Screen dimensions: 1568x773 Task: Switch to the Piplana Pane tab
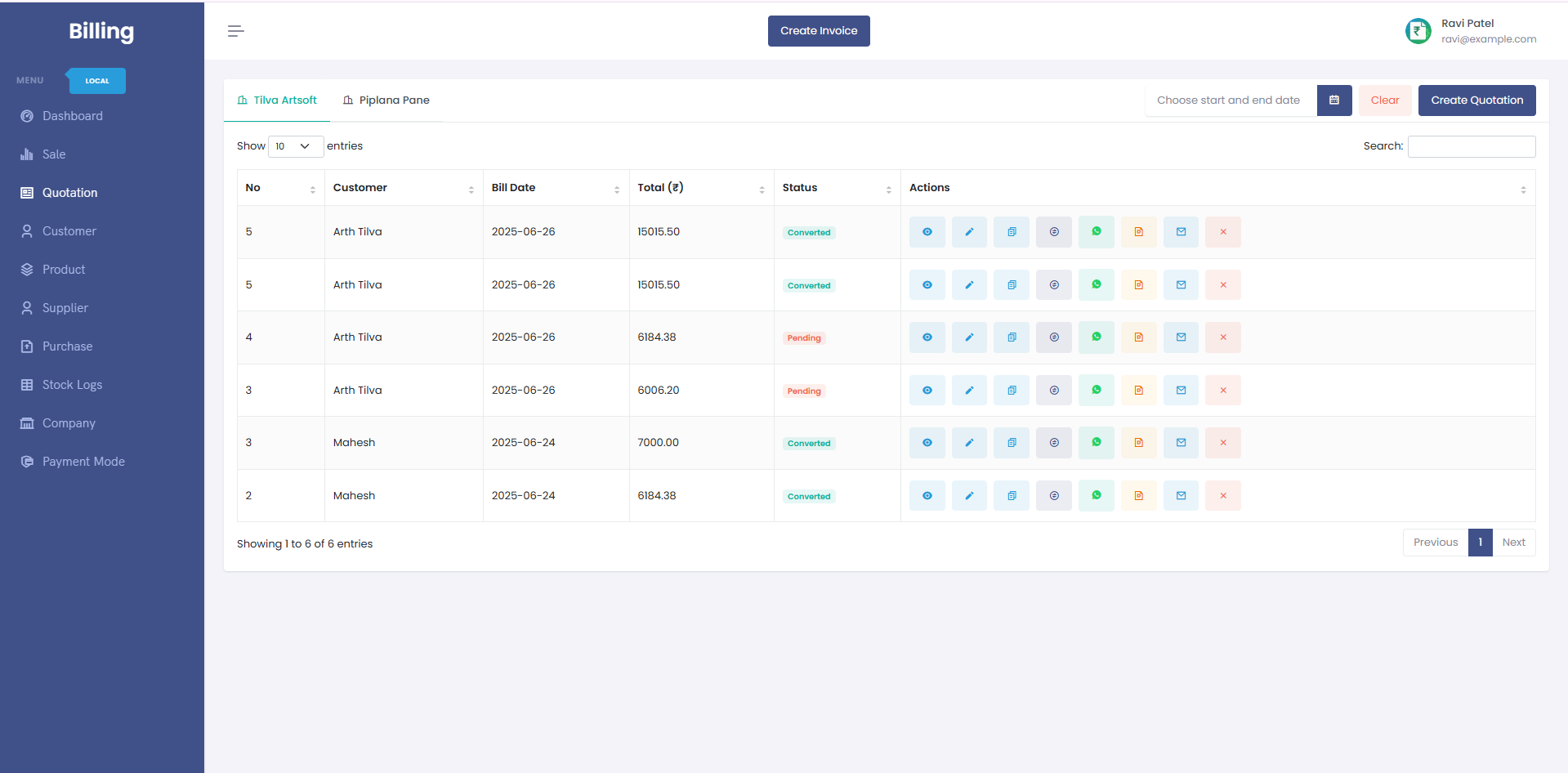pos(386,101)
